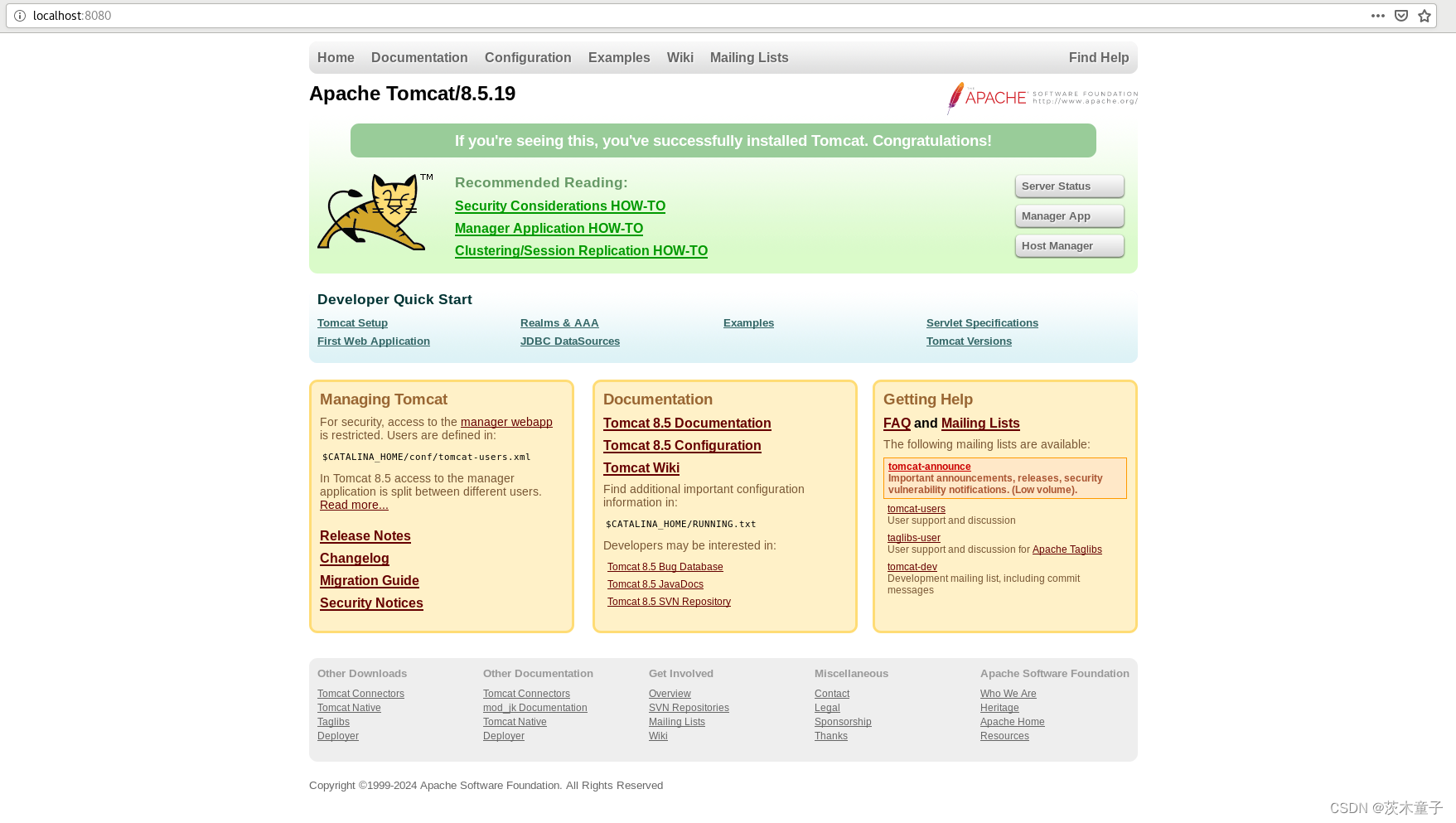Open the Legal footer link

tap(827, 708)
